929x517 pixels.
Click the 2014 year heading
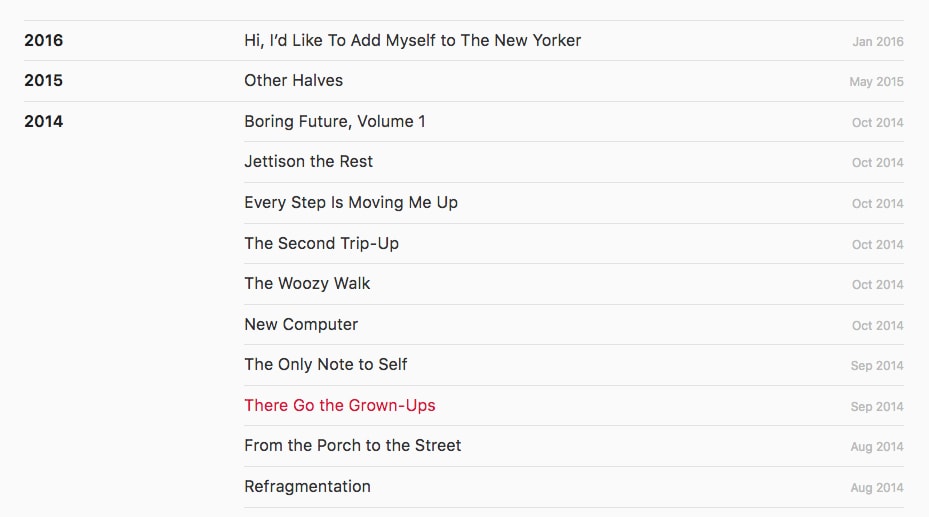click(x=43, y=122)
